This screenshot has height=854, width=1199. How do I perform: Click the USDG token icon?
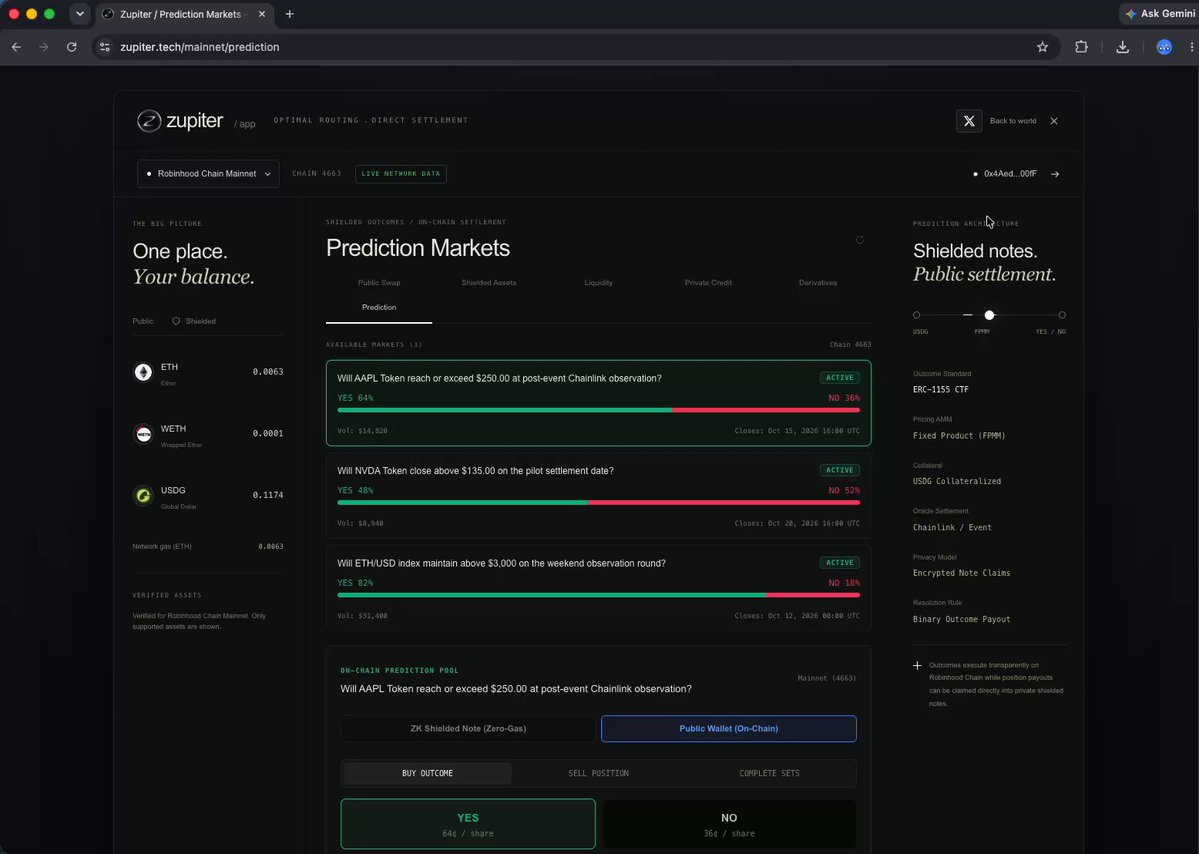pyautogui.click(x=143, y=495)
